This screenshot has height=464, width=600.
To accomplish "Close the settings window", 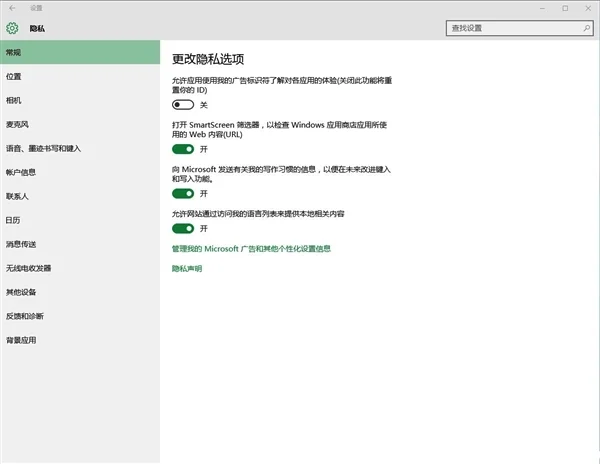I will [588, 8].
